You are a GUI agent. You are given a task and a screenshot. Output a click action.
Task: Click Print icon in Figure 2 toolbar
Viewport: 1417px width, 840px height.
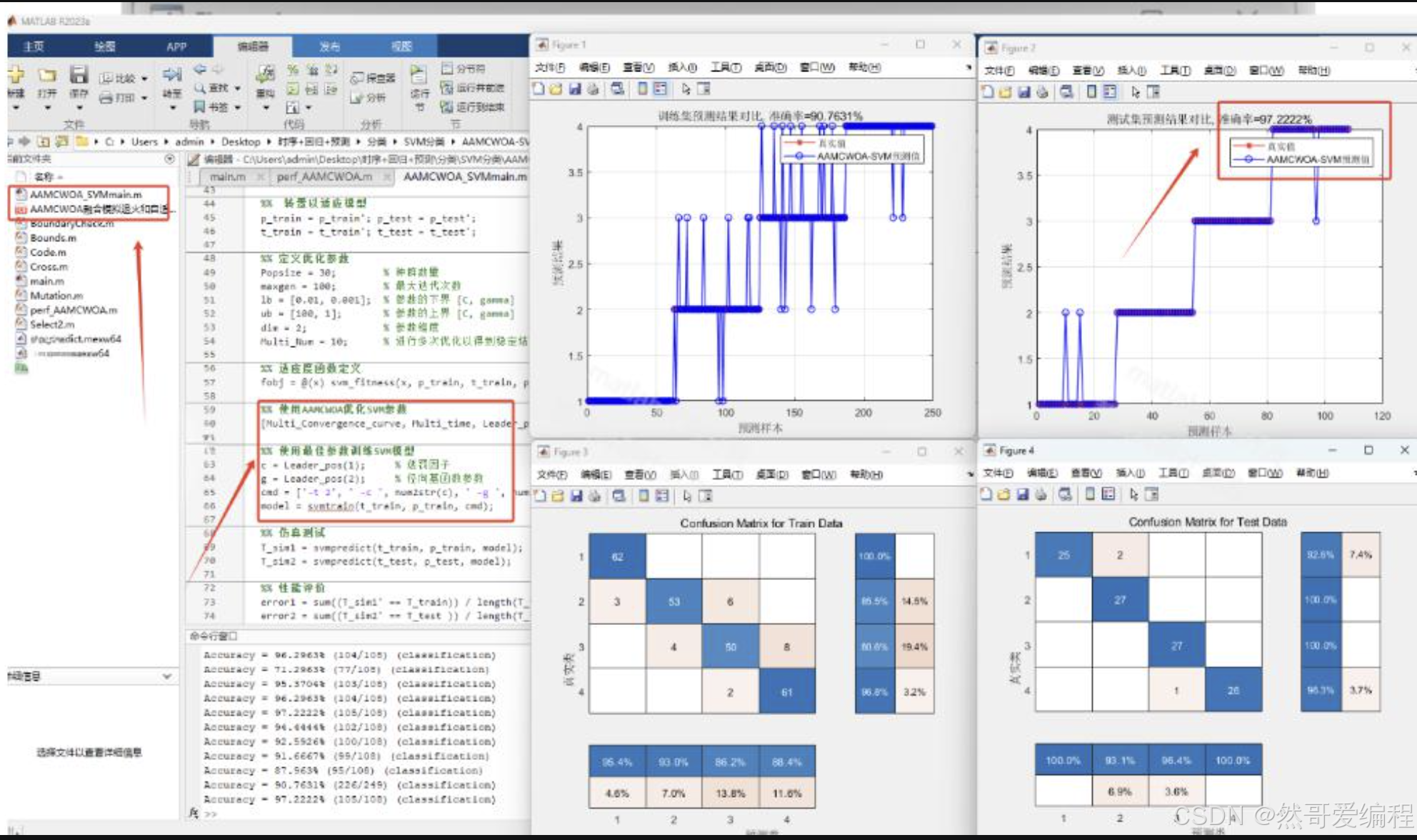point(1043,92)
